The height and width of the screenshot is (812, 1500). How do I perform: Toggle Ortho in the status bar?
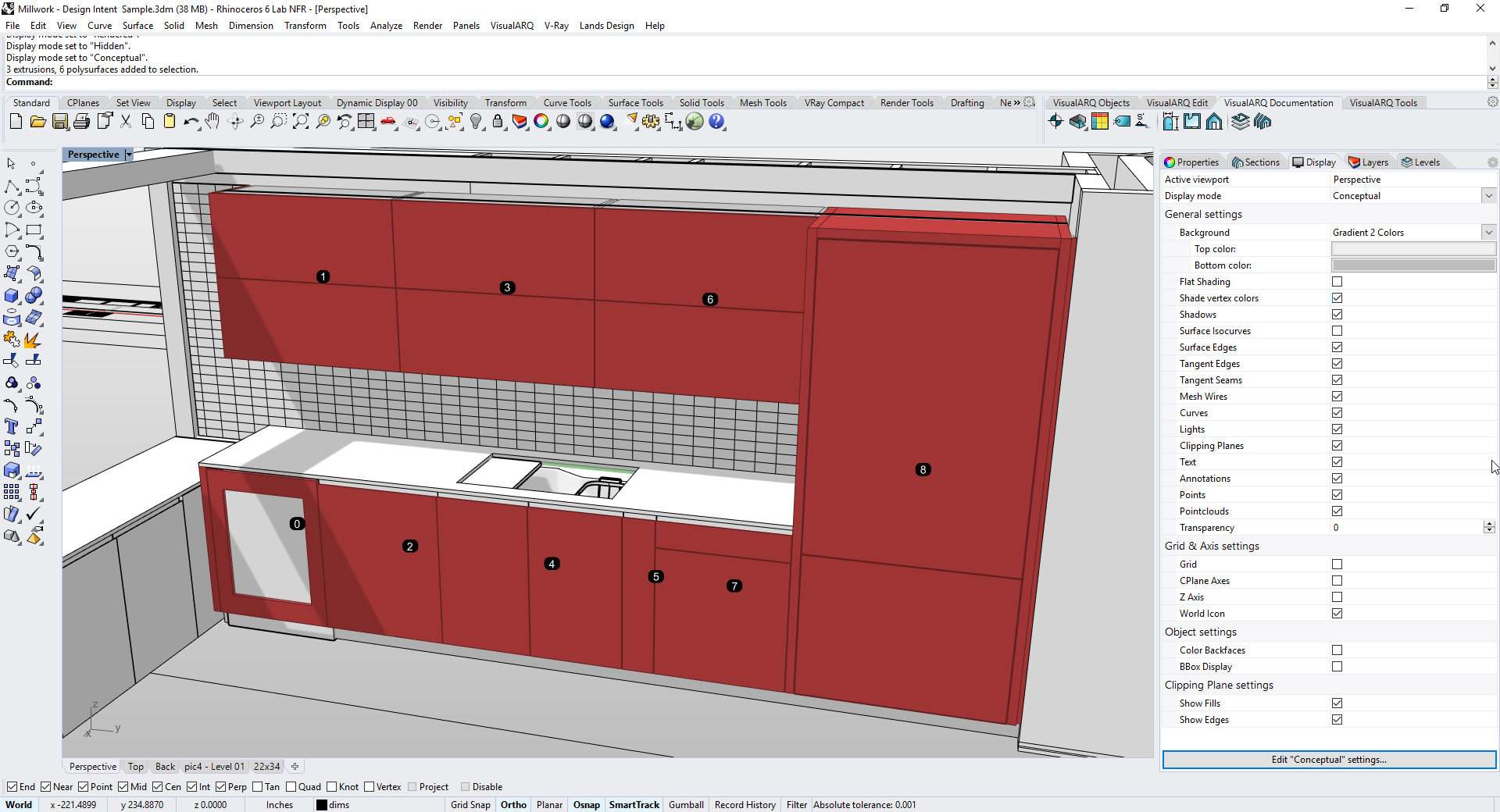[513, 805]
